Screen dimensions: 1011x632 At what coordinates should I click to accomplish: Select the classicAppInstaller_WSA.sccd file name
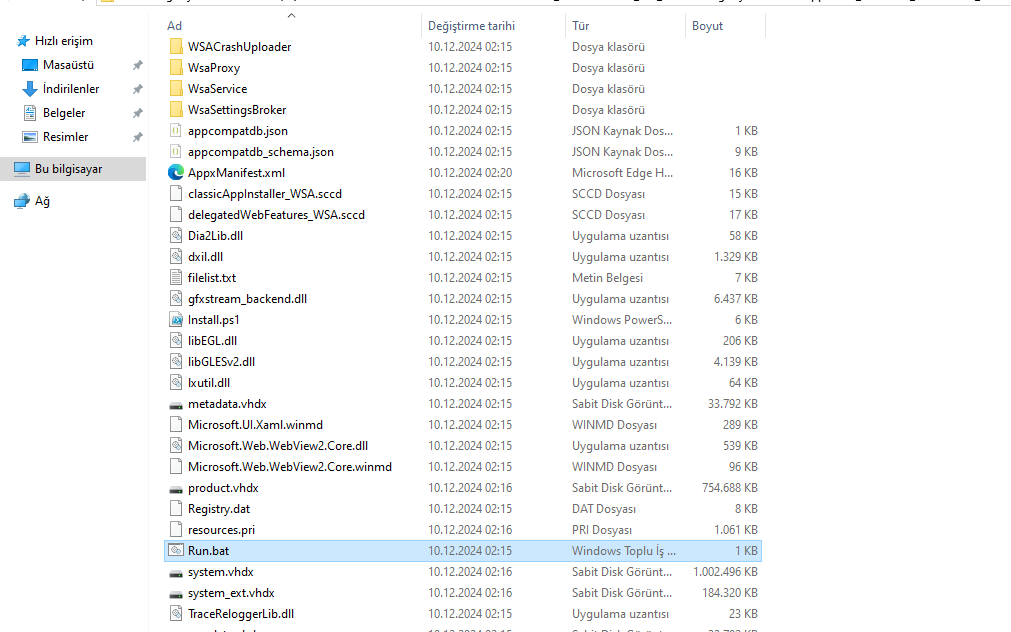point(264,194)
